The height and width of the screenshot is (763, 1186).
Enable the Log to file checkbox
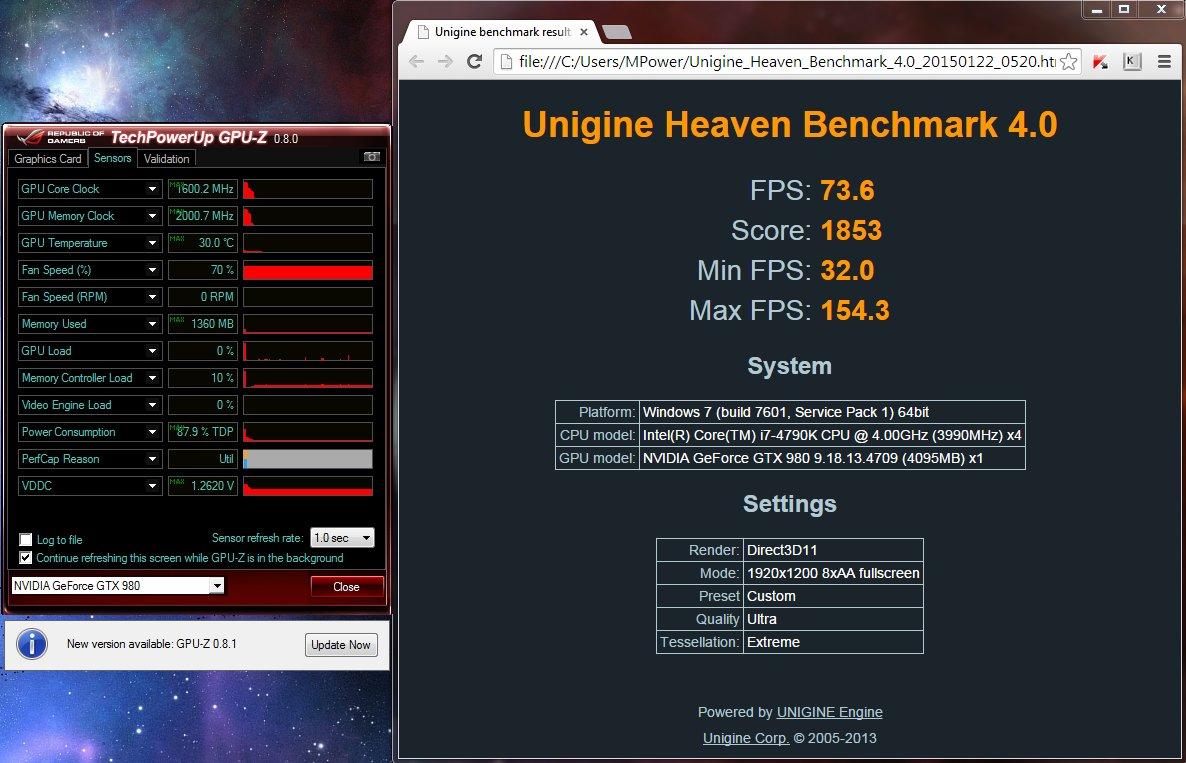(x=26, y=539)
